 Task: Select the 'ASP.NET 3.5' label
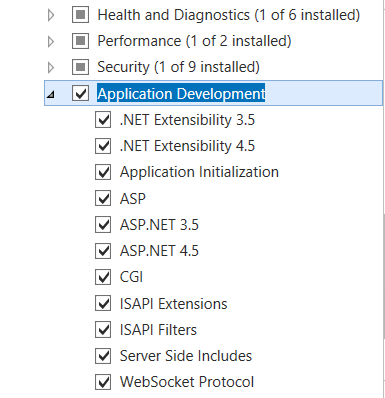point(159,225)
